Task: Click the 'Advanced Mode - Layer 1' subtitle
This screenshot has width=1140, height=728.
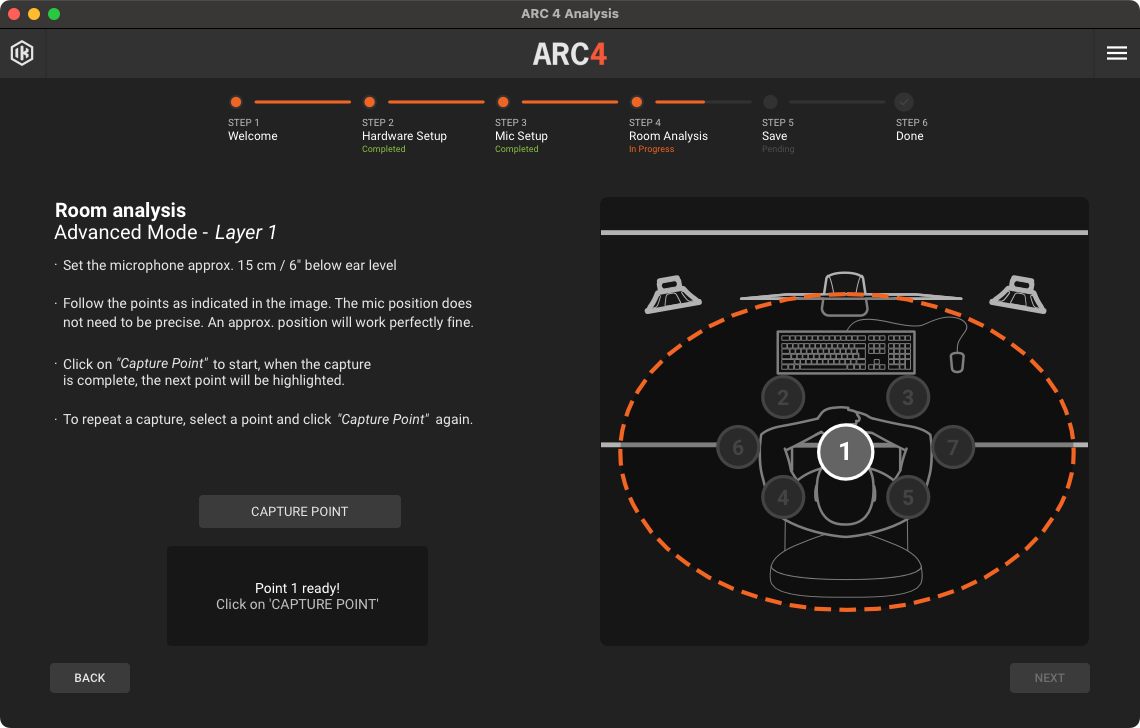Action: pos(166,233)
